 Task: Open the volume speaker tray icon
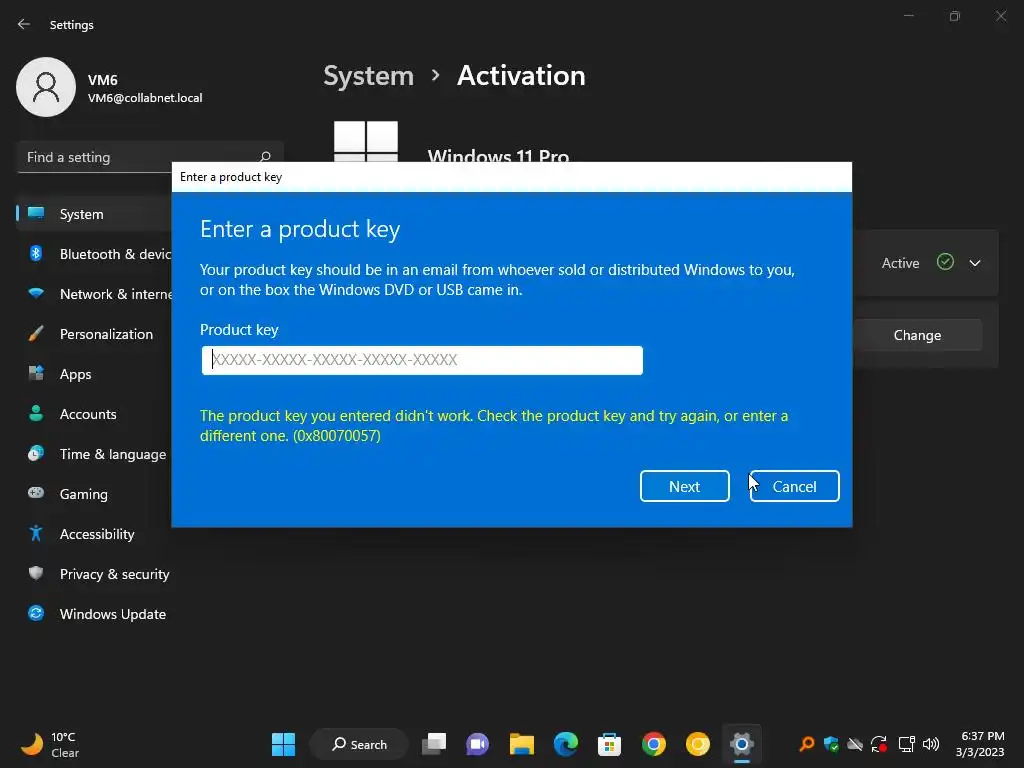pyautogui.click(x=931, y=744)
